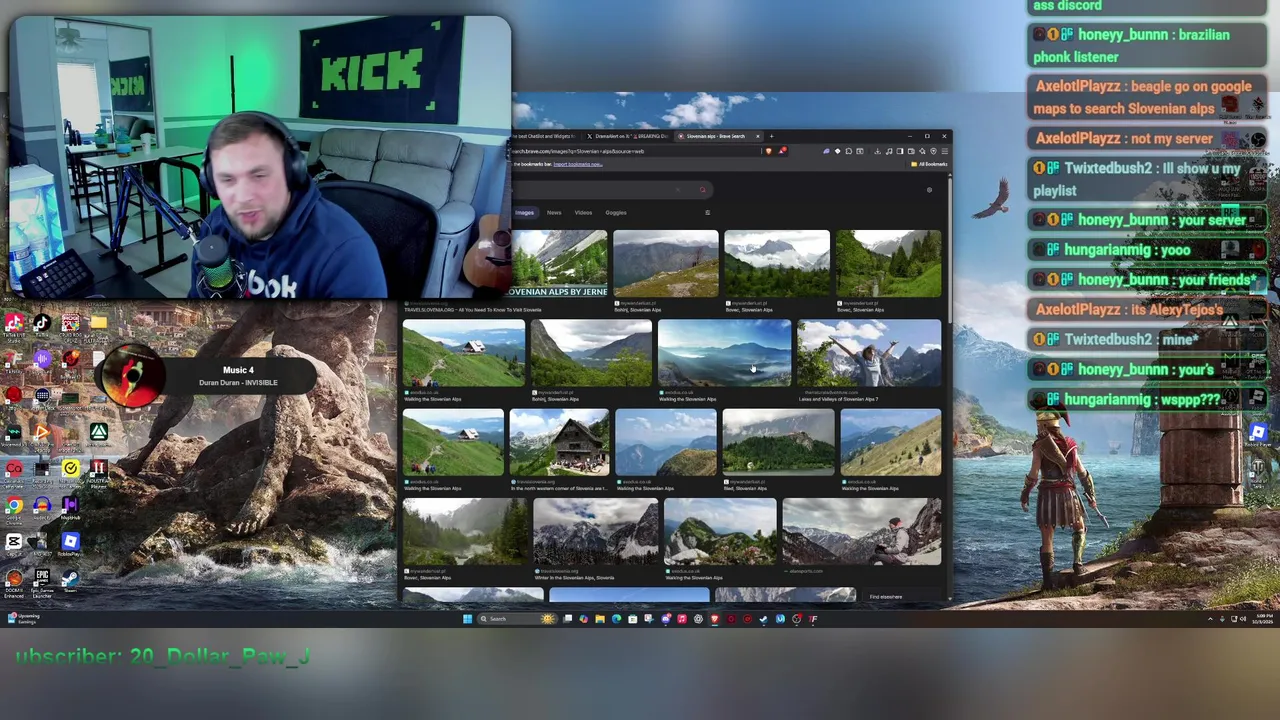The image size is (1280, 720).
Task: Open the DOOM Enhanced desktop icon
Action: click(x=14, y=579)
